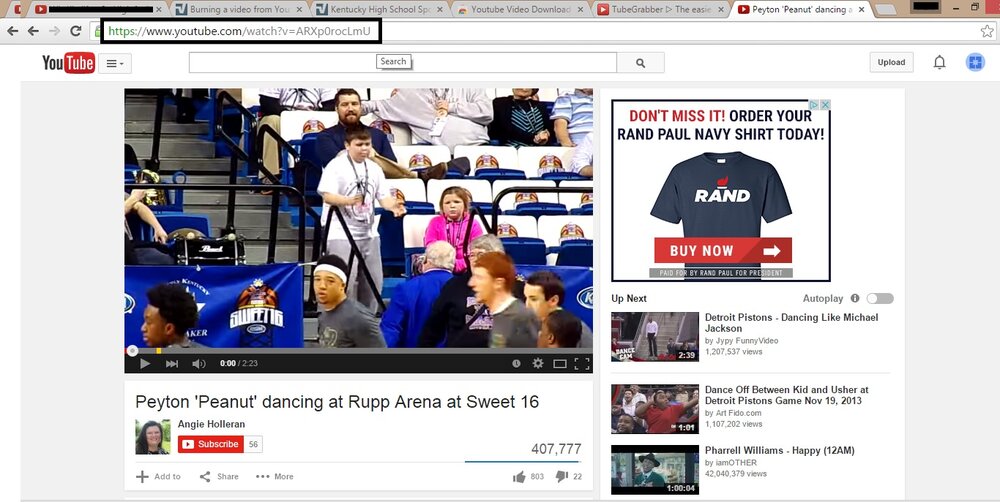Dislike the video with thumbs down

click(561, 476)
